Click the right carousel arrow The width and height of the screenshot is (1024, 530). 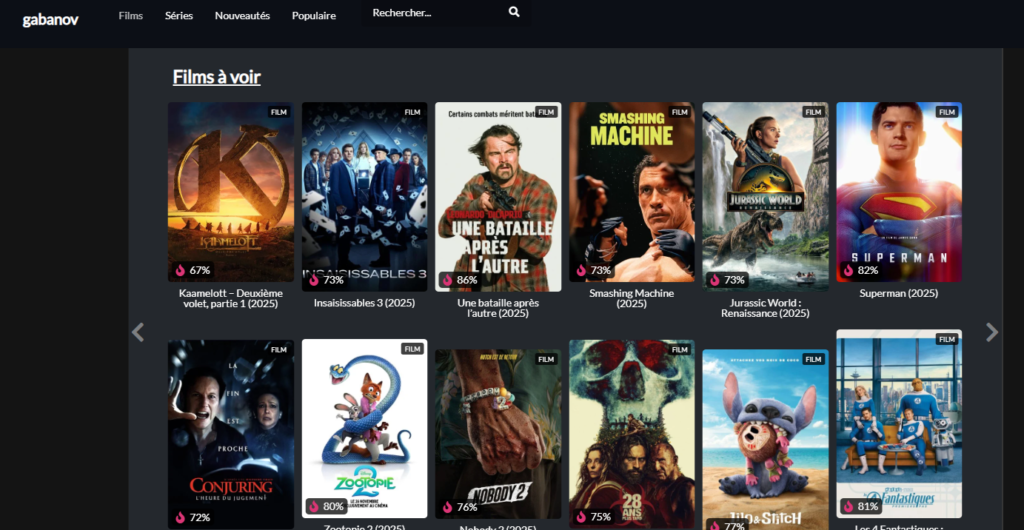[991, 333]
